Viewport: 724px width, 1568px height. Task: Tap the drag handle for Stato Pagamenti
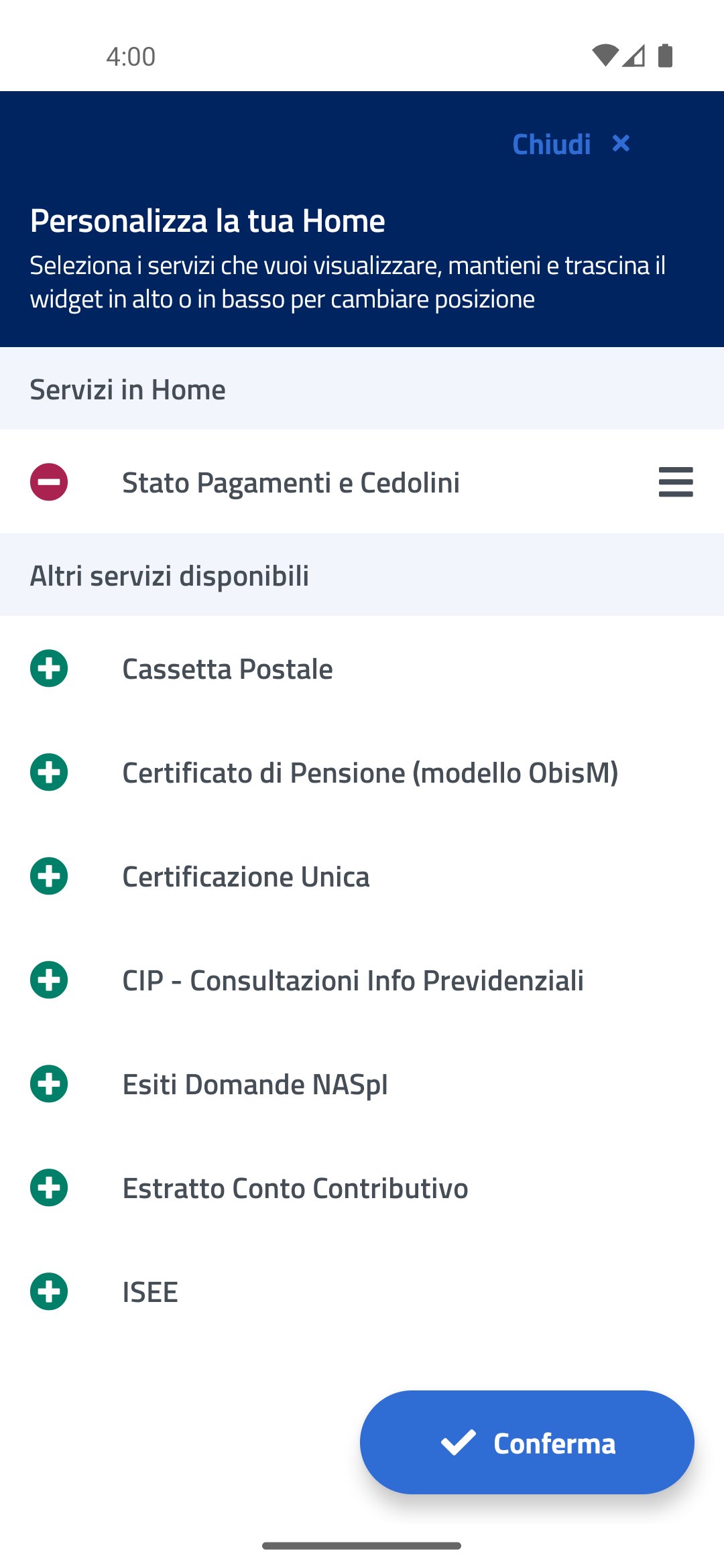(675, 482)
